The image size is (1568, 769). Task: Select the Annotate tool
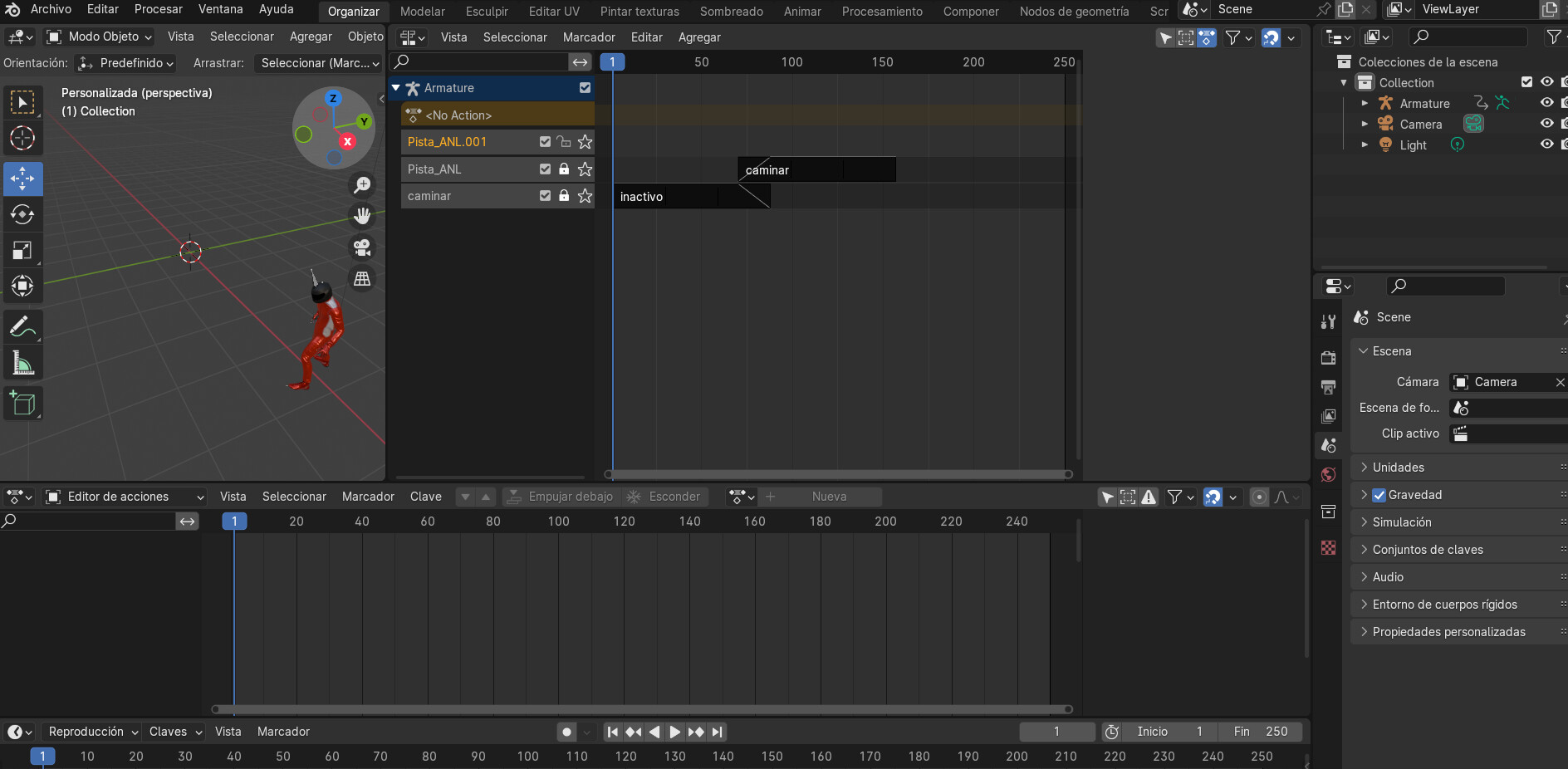(22, 326)
